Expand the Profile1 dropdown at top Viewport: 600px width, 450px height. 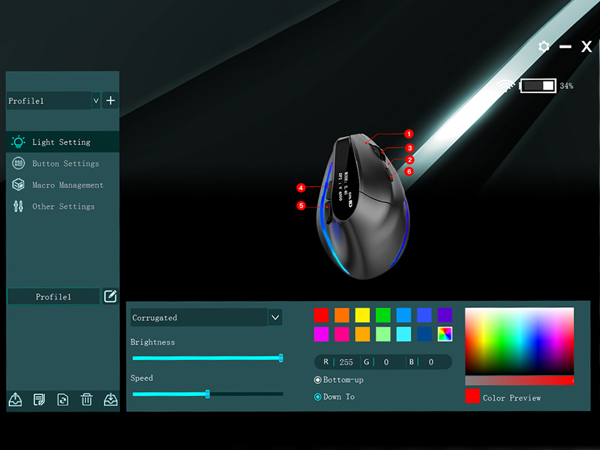95,101
